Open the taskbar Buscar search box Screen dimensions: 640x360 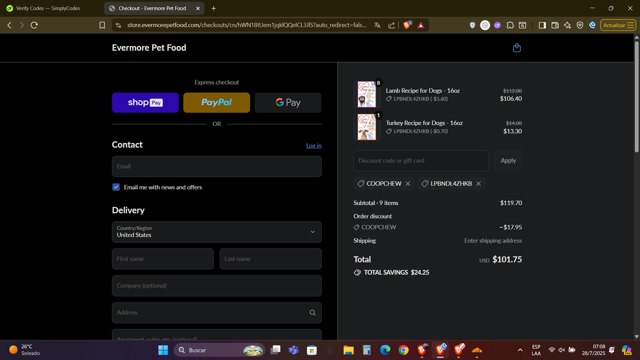(x=220, y=350)
